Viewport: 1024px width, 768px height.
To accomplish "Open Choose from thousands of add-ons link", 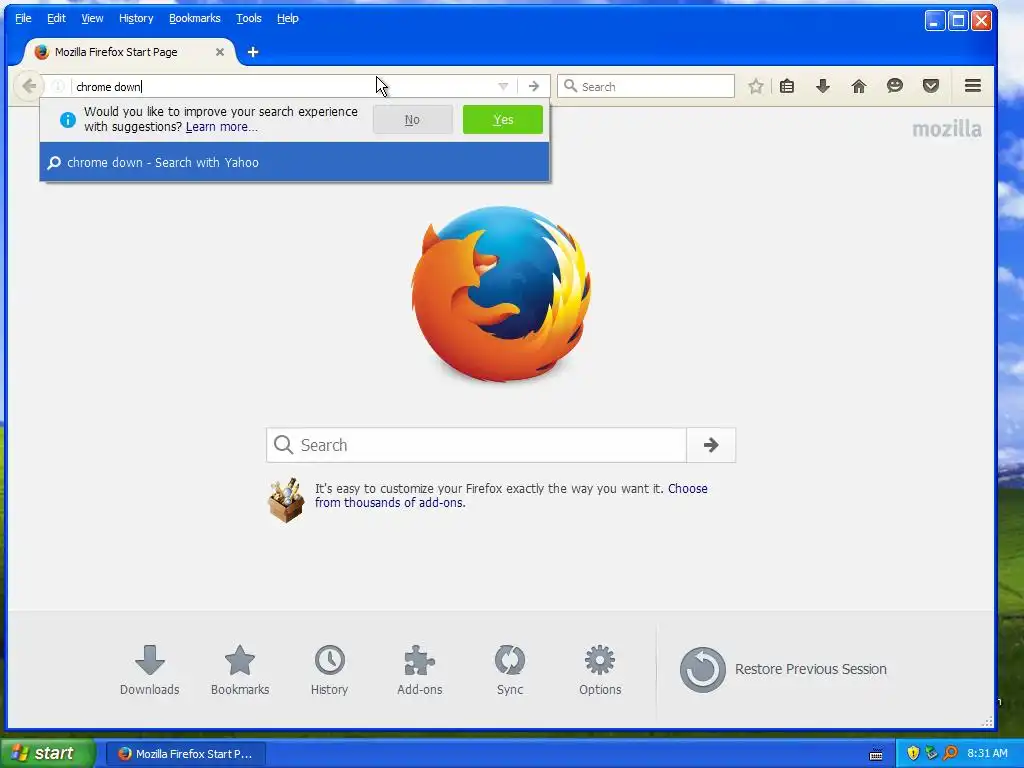I will [511, 496].
